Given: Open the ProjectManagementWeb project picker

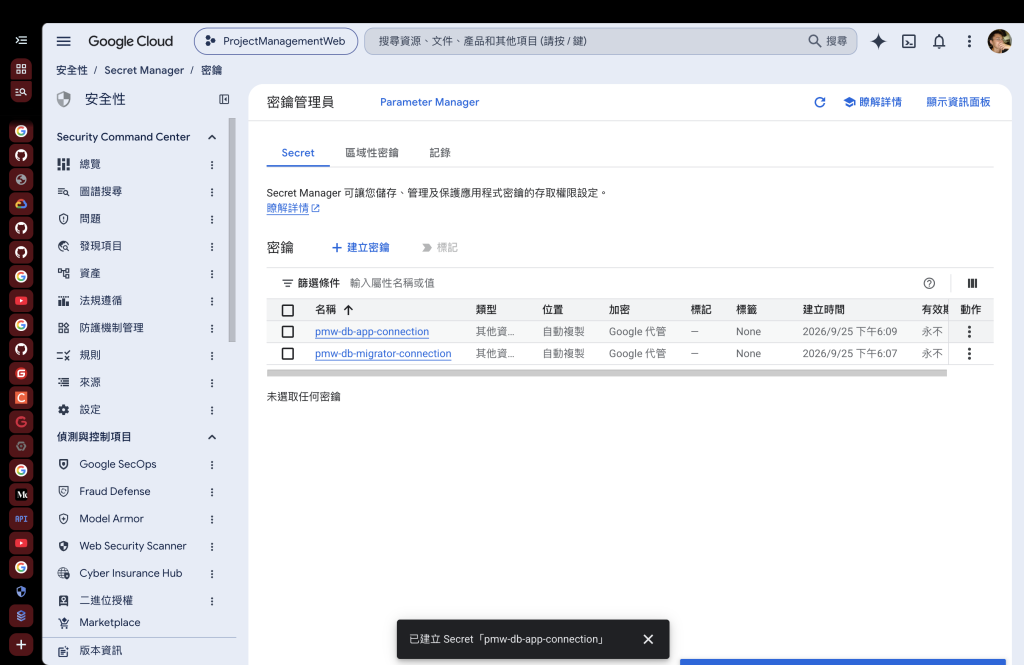Looking at the screenshot, I should 276,41.
